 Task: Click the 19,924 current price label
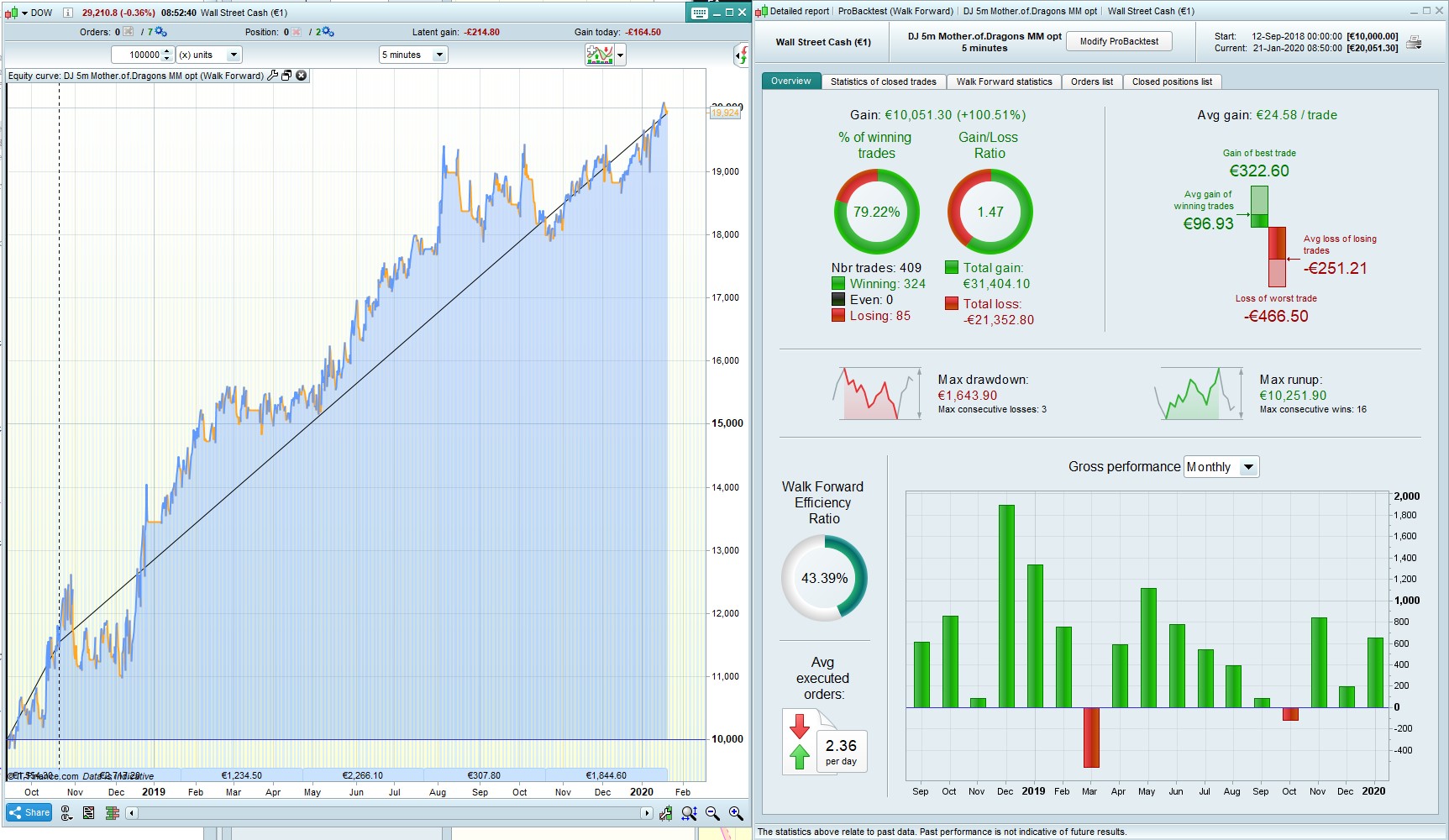click(x=725, y=113)
